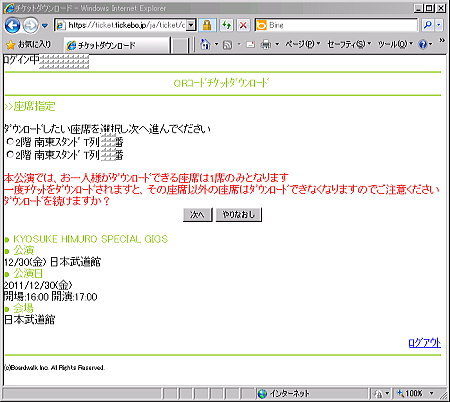Select the first 2階 南東スタンド T列 seat radio
450x402 pixels.
[10, 142]
